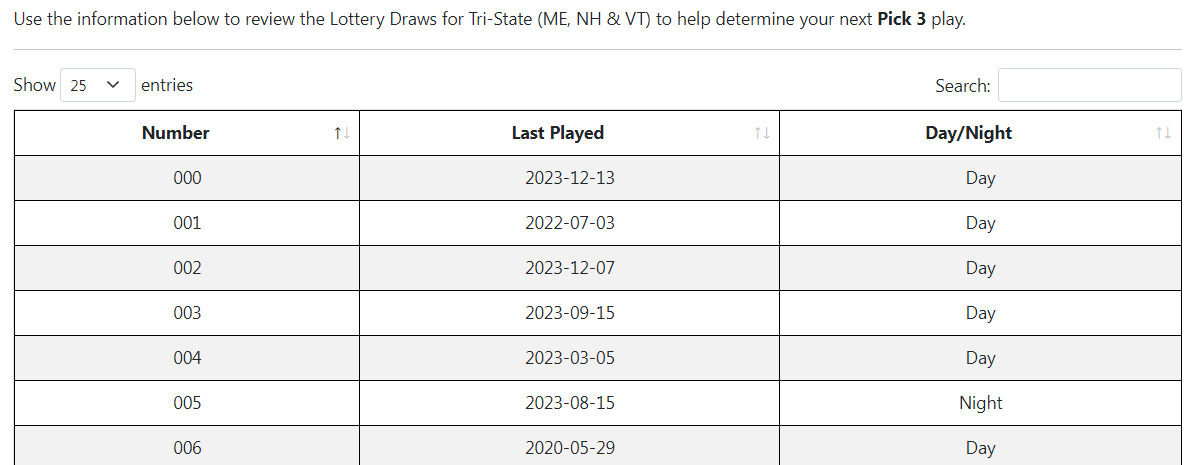Screen dimensions: 1196x465
Task: Click the Day/Night column header
Action: tap(980, 133)
